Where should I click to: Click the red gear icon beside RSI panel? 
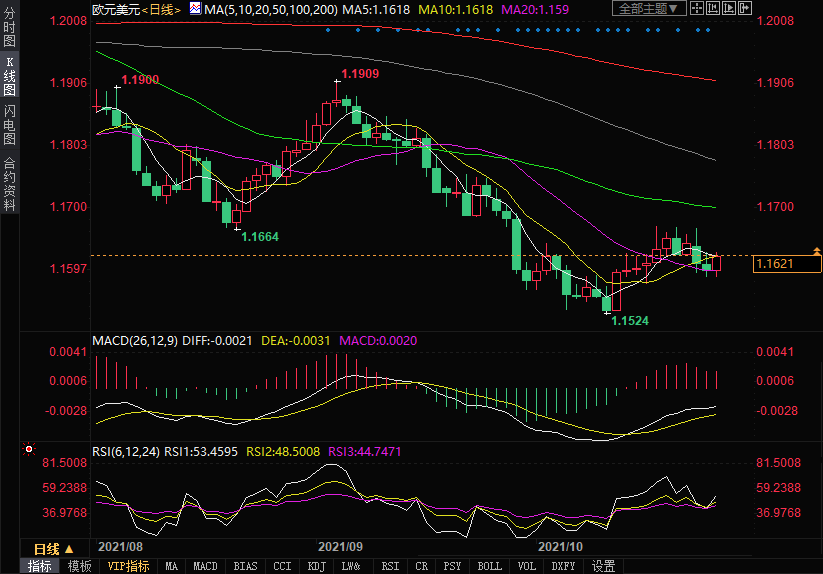tap(29, 451)
